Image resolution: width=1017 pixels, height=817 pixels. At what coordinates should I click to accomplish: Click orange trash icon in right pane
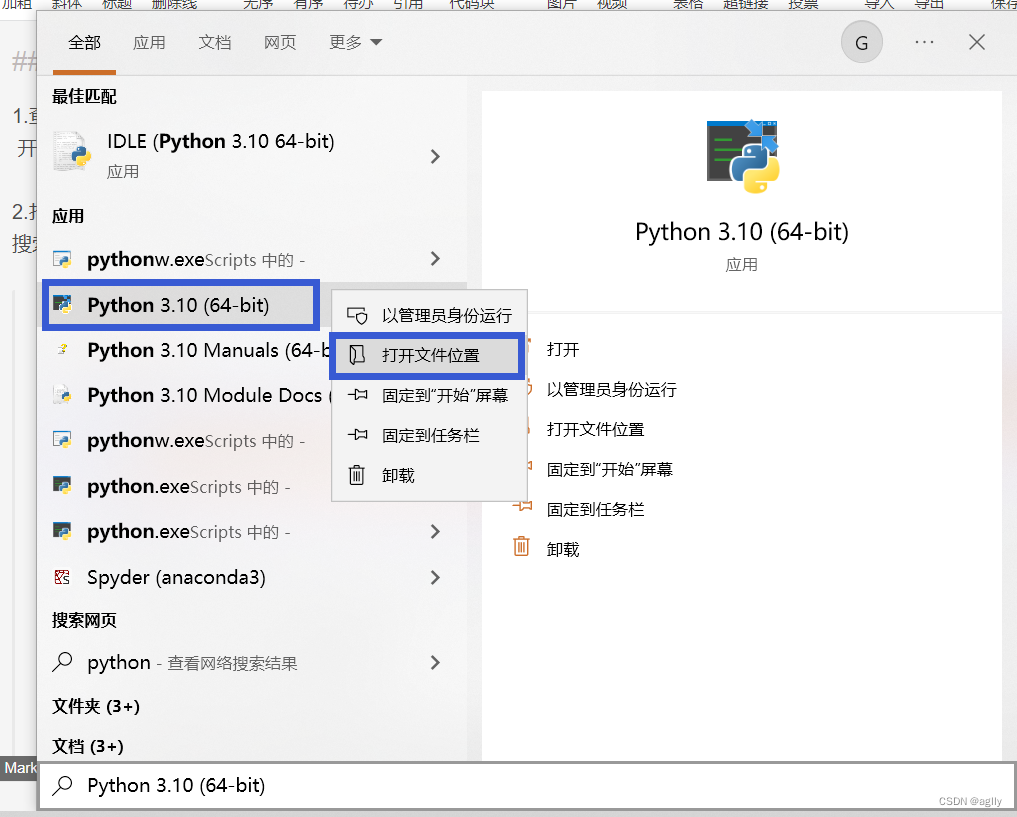[x=521, y=546]
